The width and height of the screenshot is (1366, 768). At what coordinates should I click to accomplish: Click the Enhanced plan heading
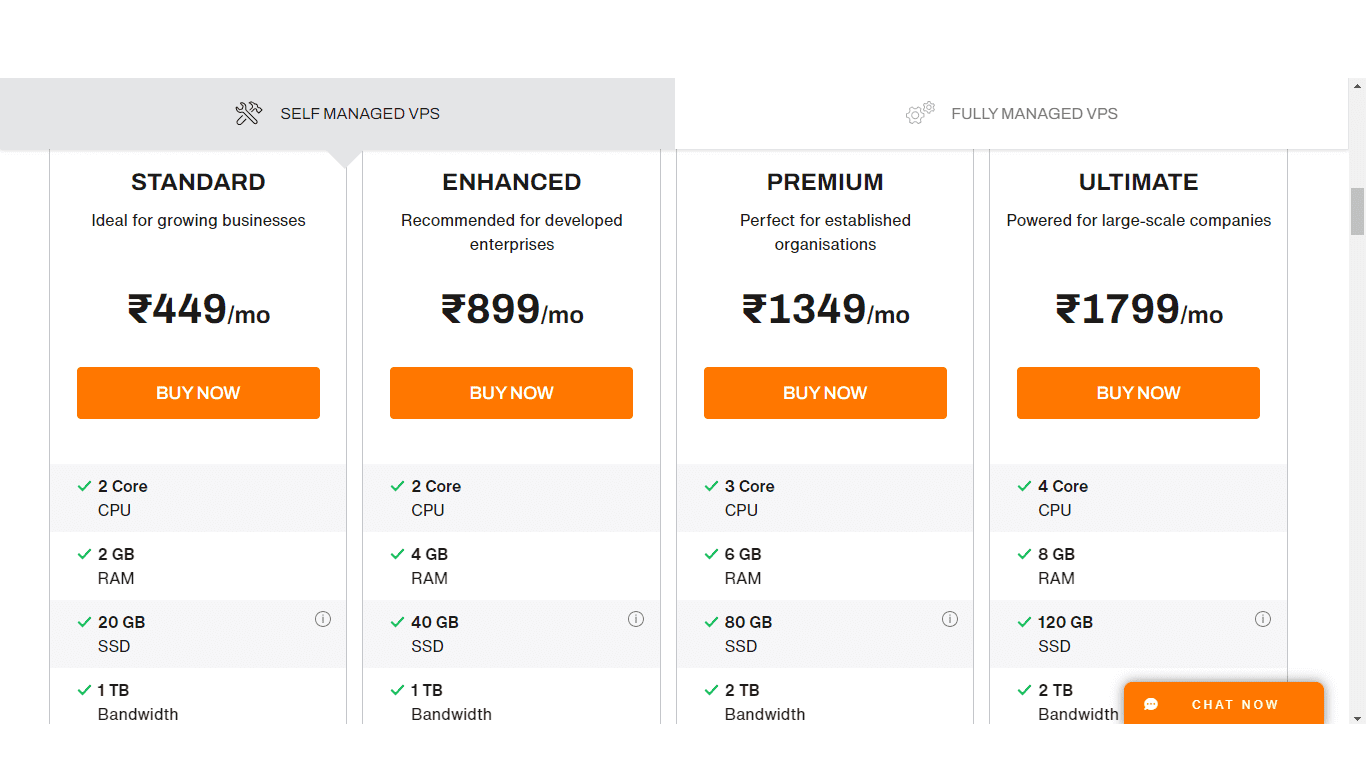click(511, 182)
